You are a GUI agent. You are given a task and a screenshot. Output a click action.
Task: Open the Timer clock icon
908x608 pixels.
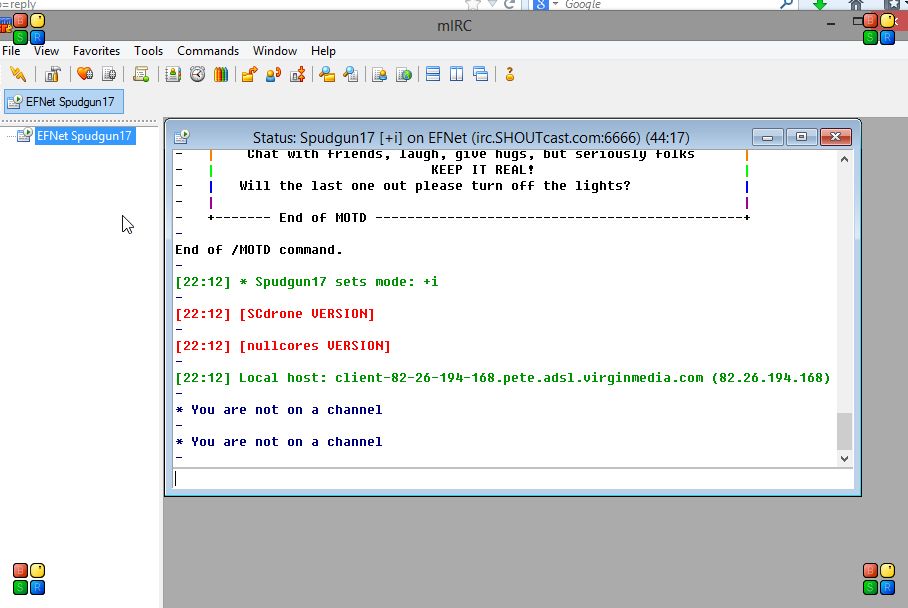197,74
